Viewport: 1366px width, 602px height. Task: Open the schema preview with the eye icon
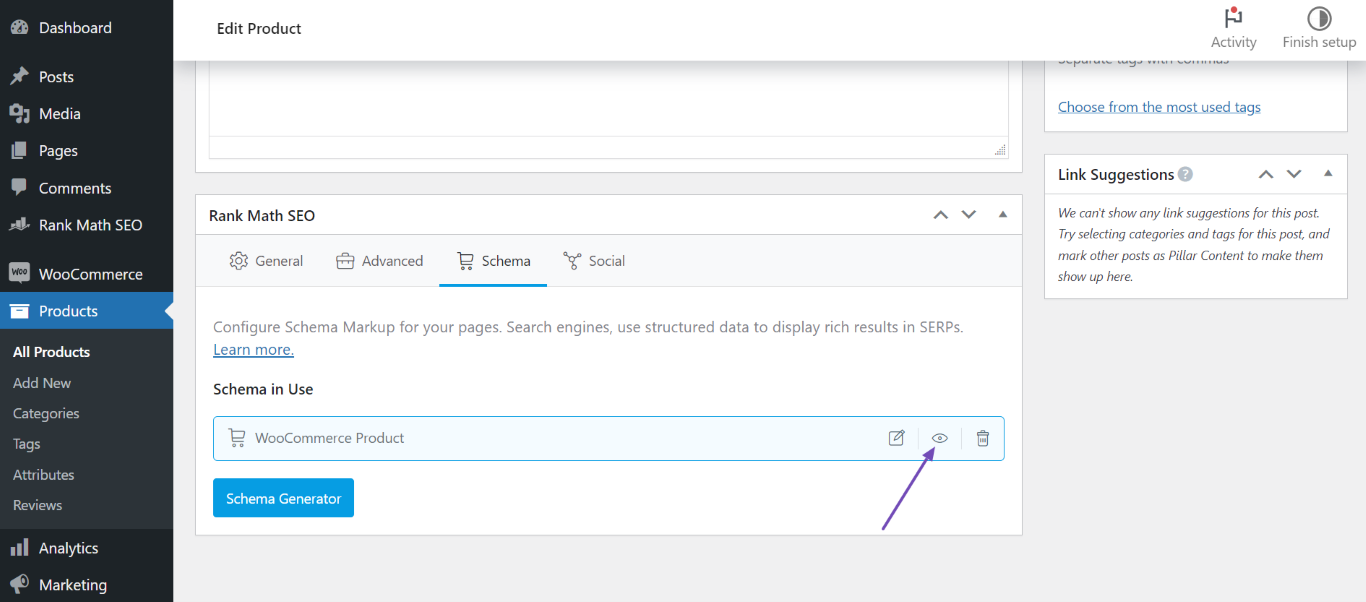(938, 438)
